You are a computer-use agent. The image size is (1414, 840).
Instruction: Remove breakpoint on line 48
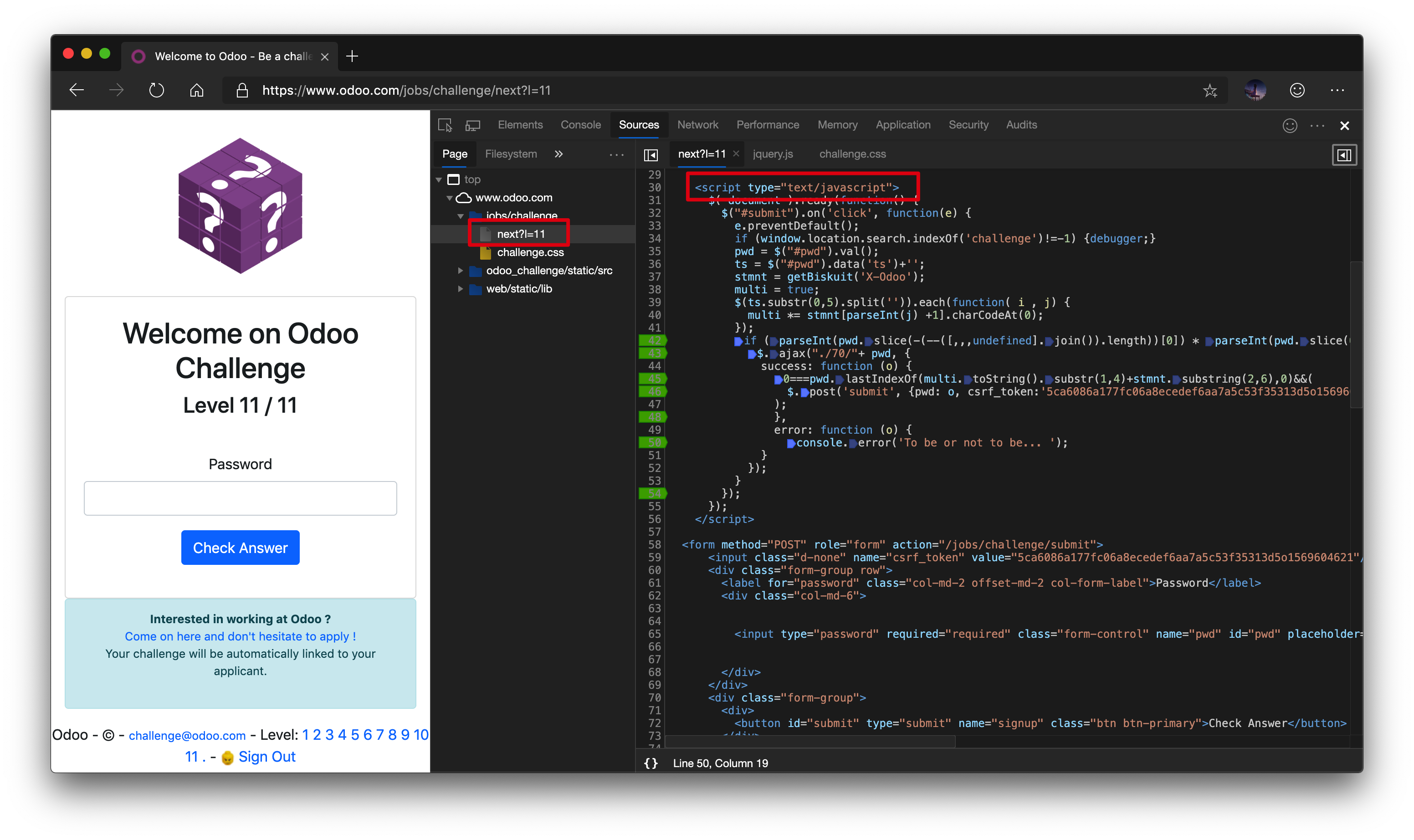pos(653,417)
